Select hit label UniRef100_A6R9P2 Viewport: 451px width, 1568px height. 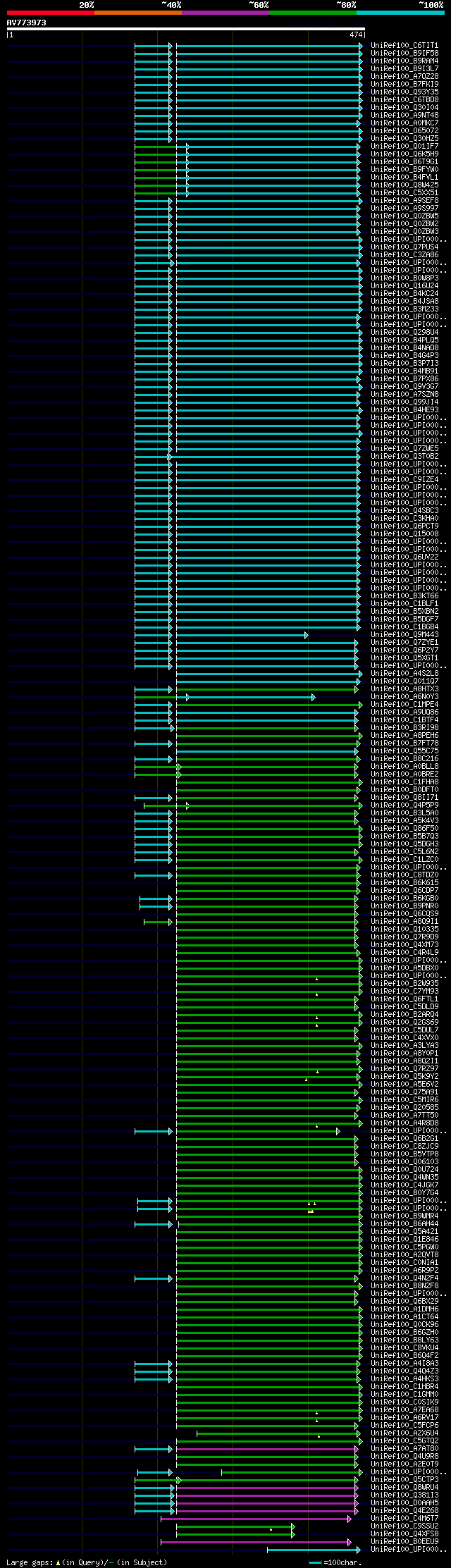[x=404, y=1271]
